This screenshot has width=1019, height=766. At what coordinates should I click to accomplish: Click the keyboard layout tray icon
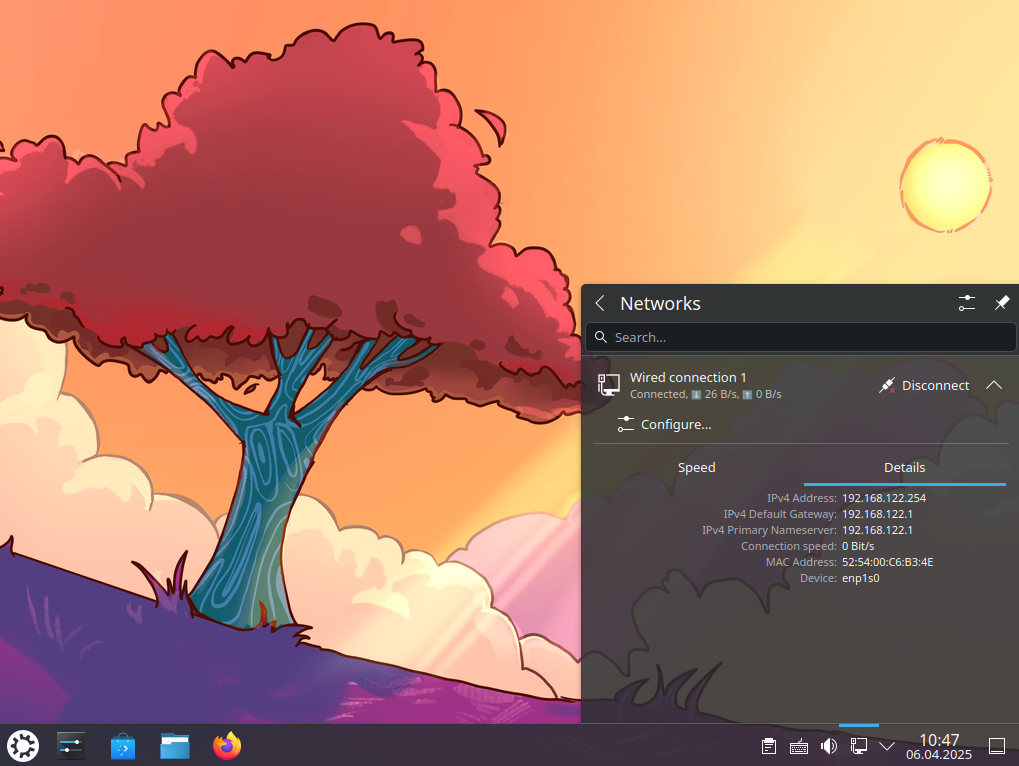(799, 746)
